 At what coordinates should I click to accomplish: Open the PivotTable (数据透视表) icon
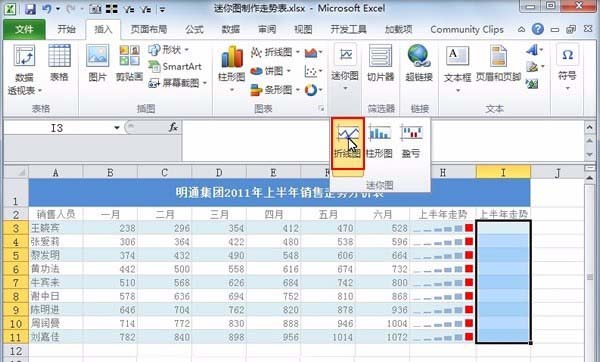[24, 69]
